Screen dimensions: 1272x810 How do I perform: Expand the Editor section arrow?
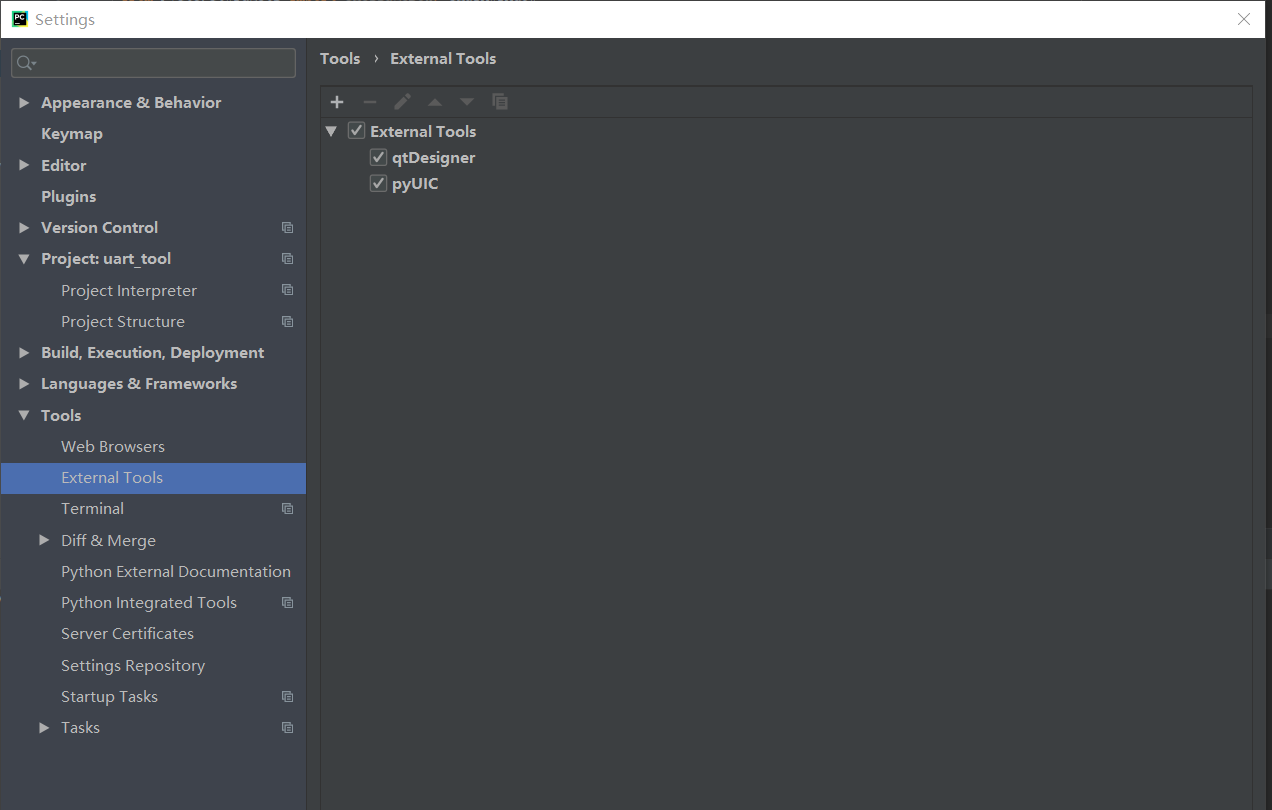[x=24, y=165]
